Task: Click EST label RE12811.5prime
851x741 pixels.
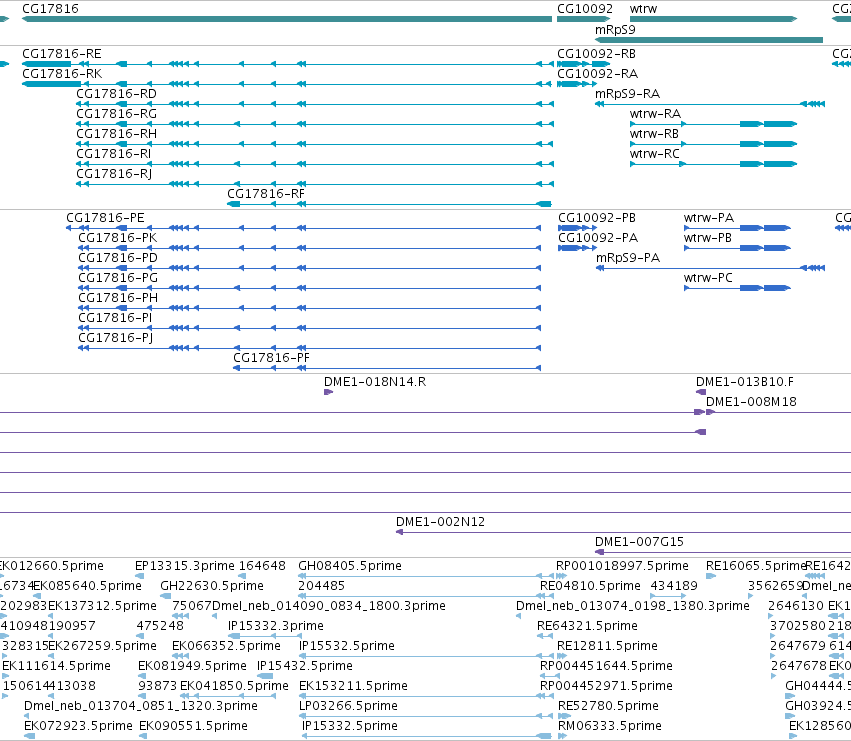Action: (607, 646)
